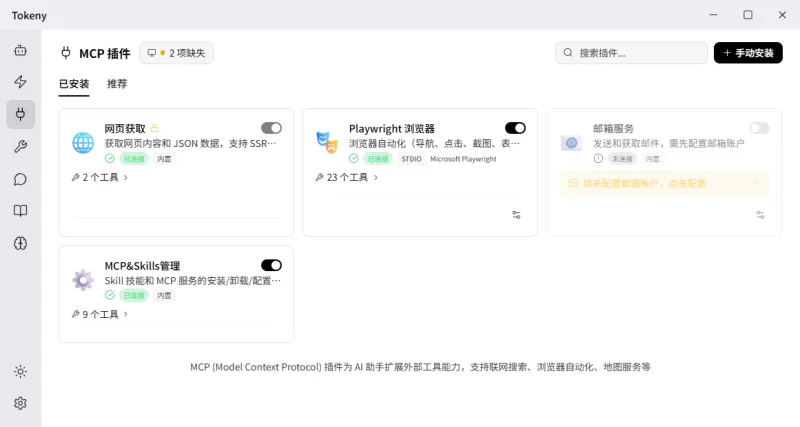Click the search magnifier icon

[x=568, y=53]
